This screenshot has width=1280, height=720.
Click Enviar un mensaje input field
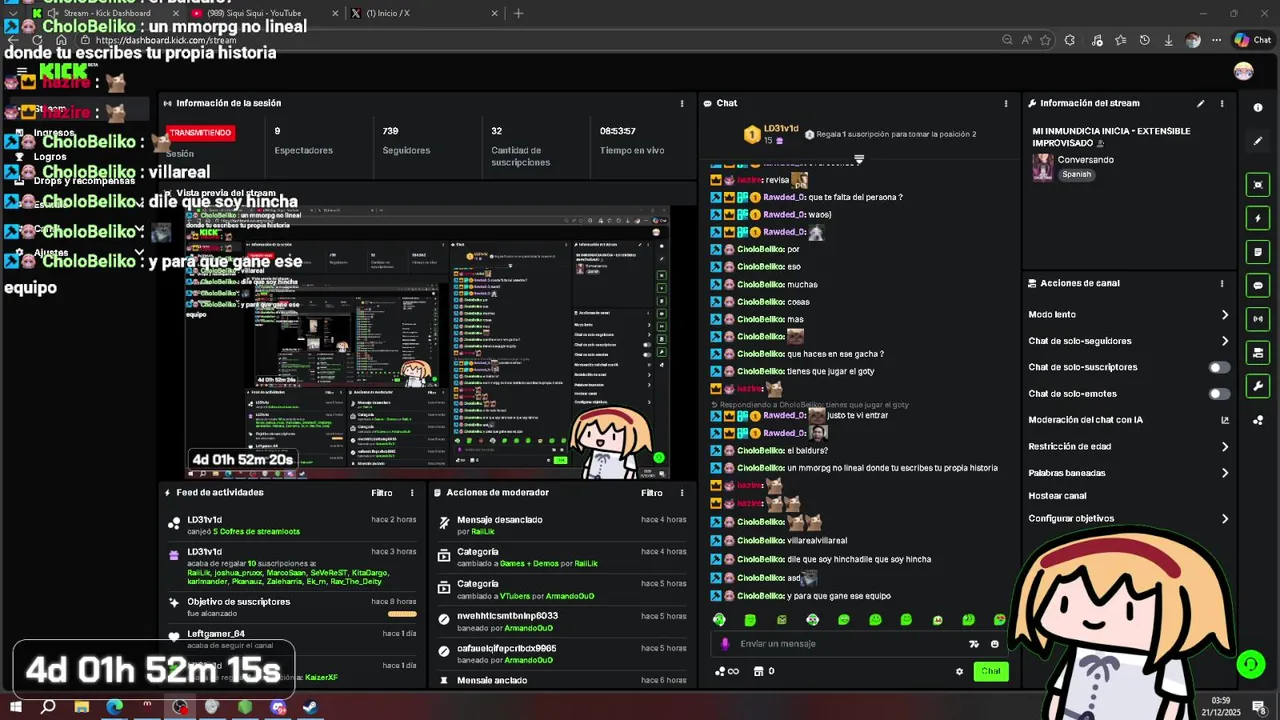point(850,644)
